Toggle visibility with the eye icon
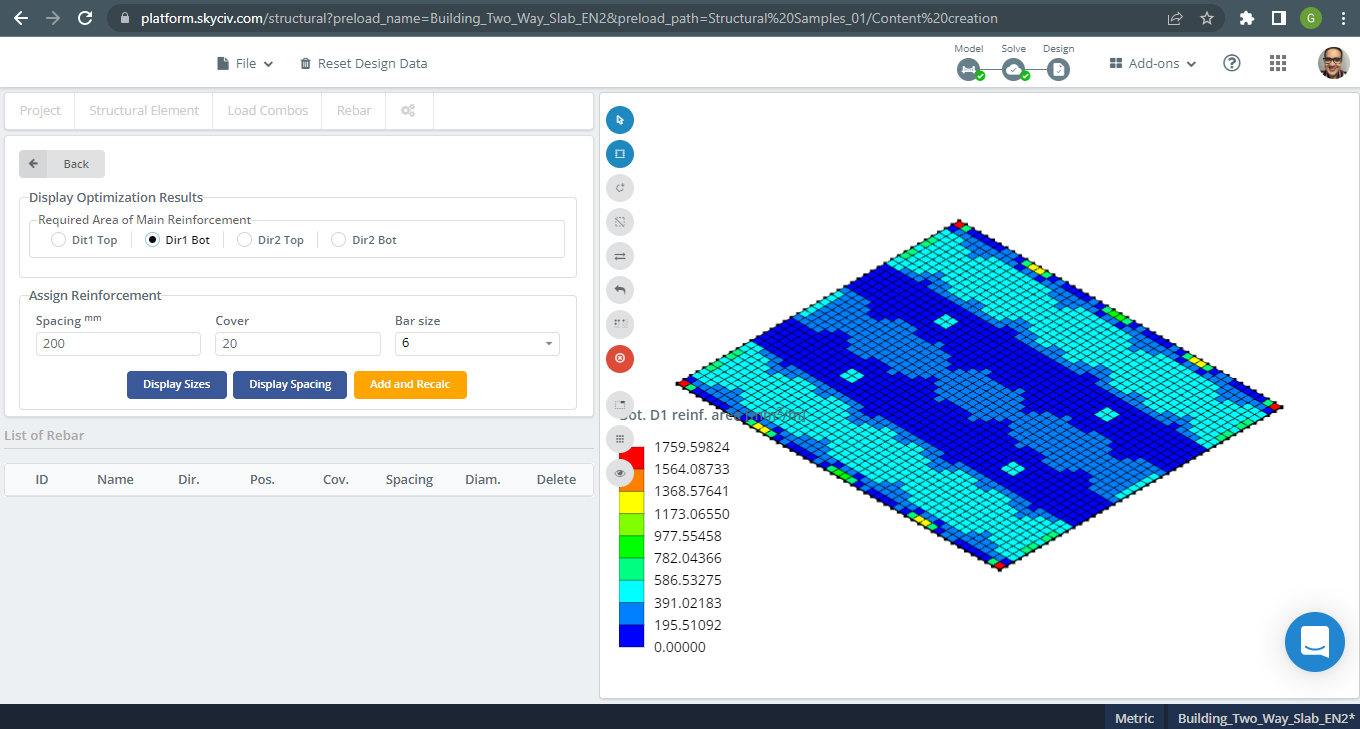This screenshot has width=1360, height=729. [619, 472]
